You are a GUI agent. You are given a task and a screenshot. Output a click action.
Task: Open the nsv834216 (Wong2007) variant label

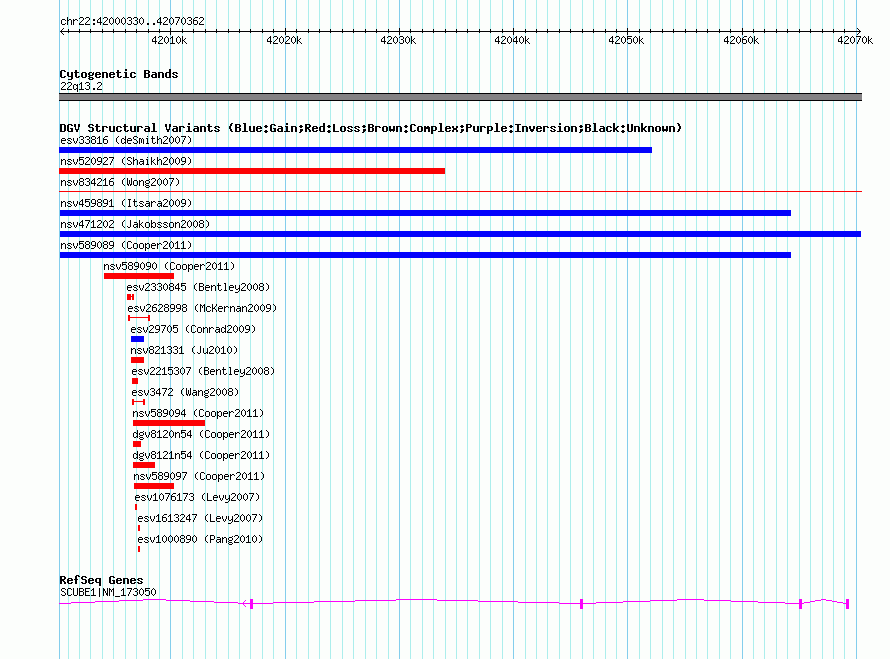pos(119,182)
